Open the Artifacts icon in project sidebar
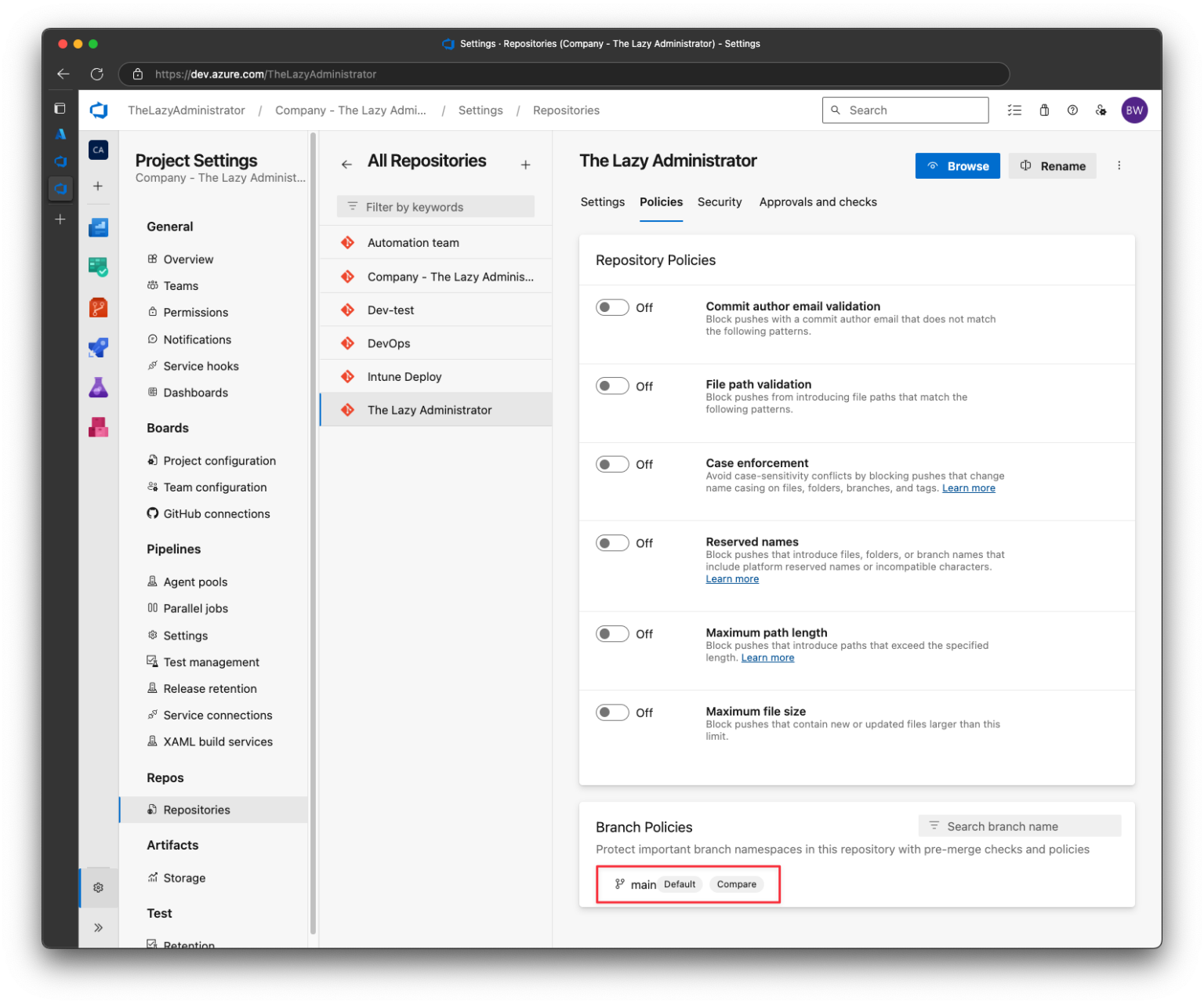The image size is (1204, 1004). pos(98,427)
